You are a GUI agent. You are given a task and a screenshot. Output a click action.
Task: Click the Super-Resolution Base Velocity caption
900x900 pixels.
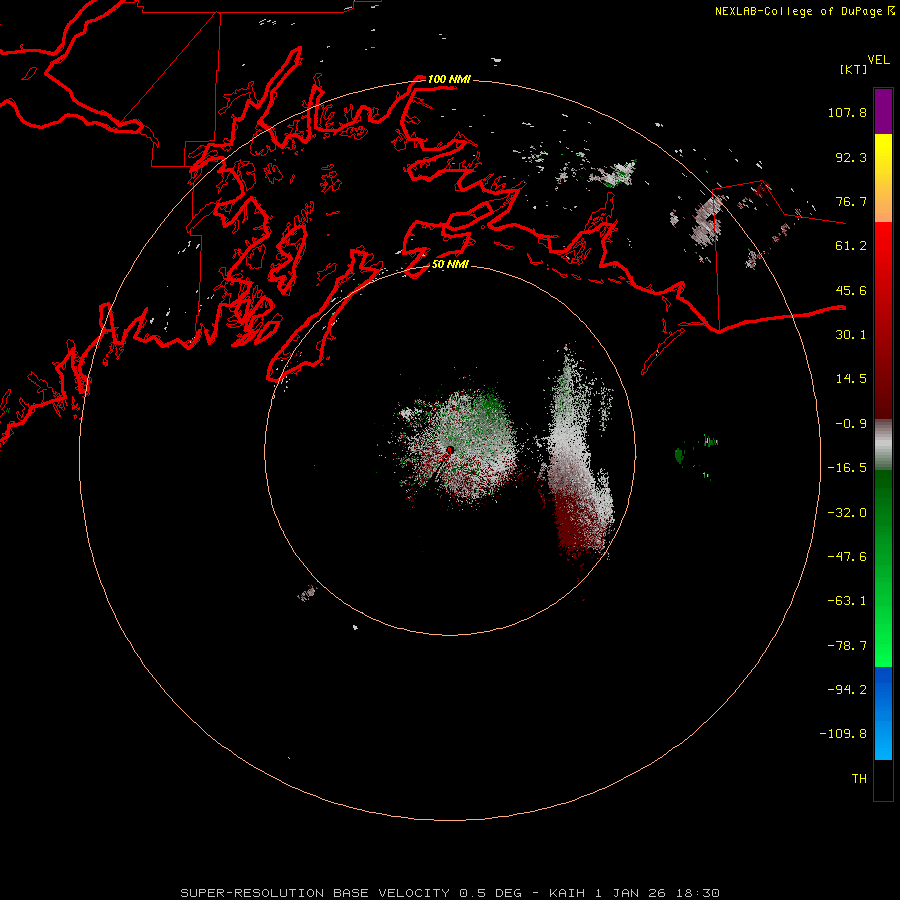(x=450, y=893)
